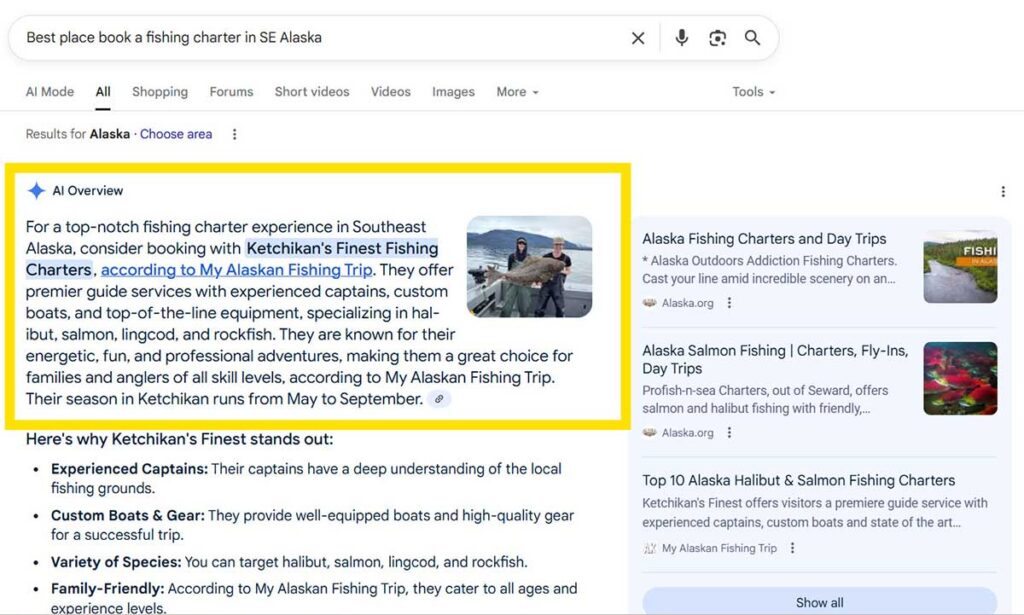Clear the search query with the X icon
Screen dimensions: 1024x615
pyautogui.click(x=638, y=37)
